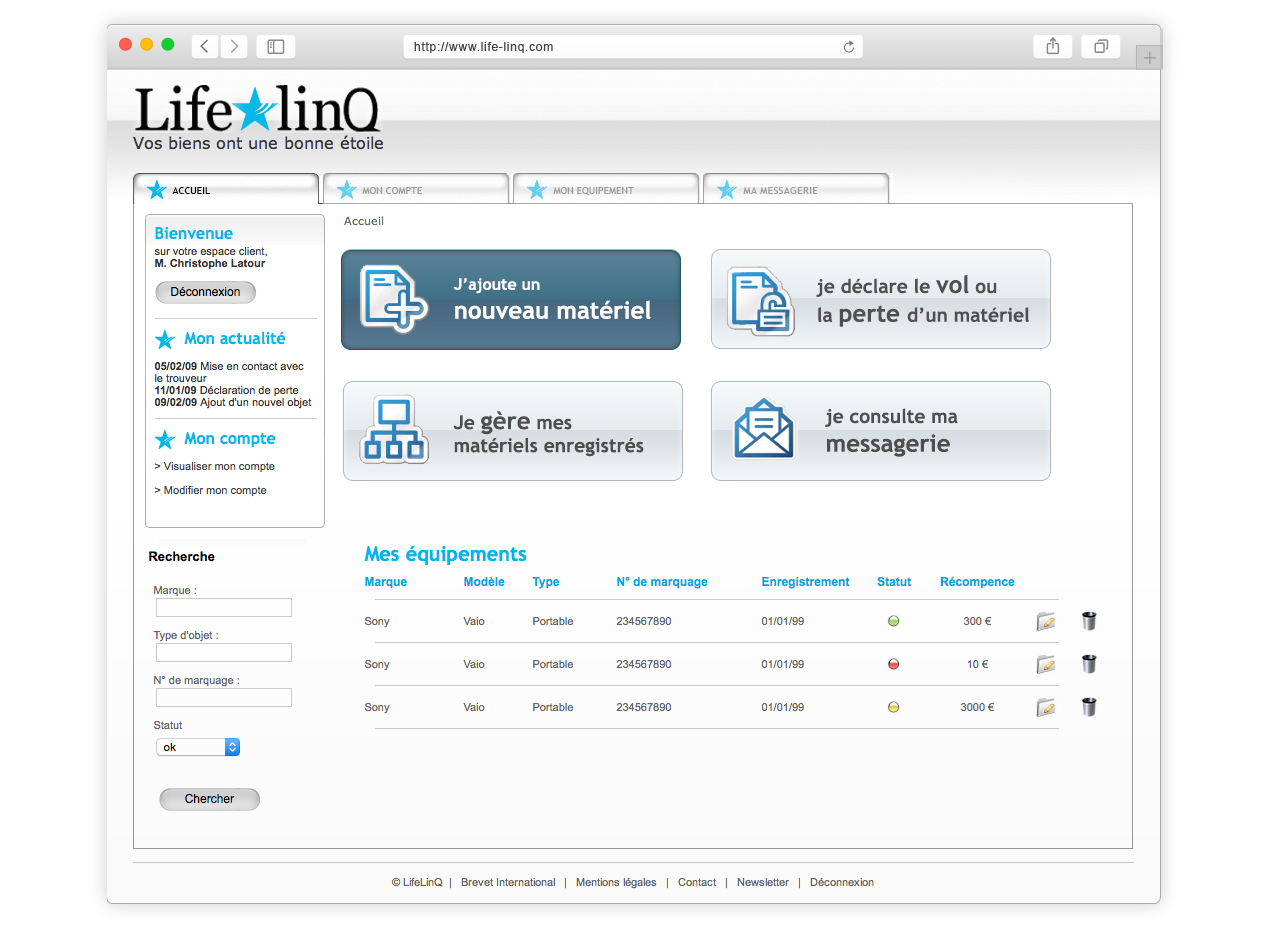Image resolution: width=1280 pixels, height=928 pixels.
Task: Click the N° de marquage input field
Action: (224, 697)
